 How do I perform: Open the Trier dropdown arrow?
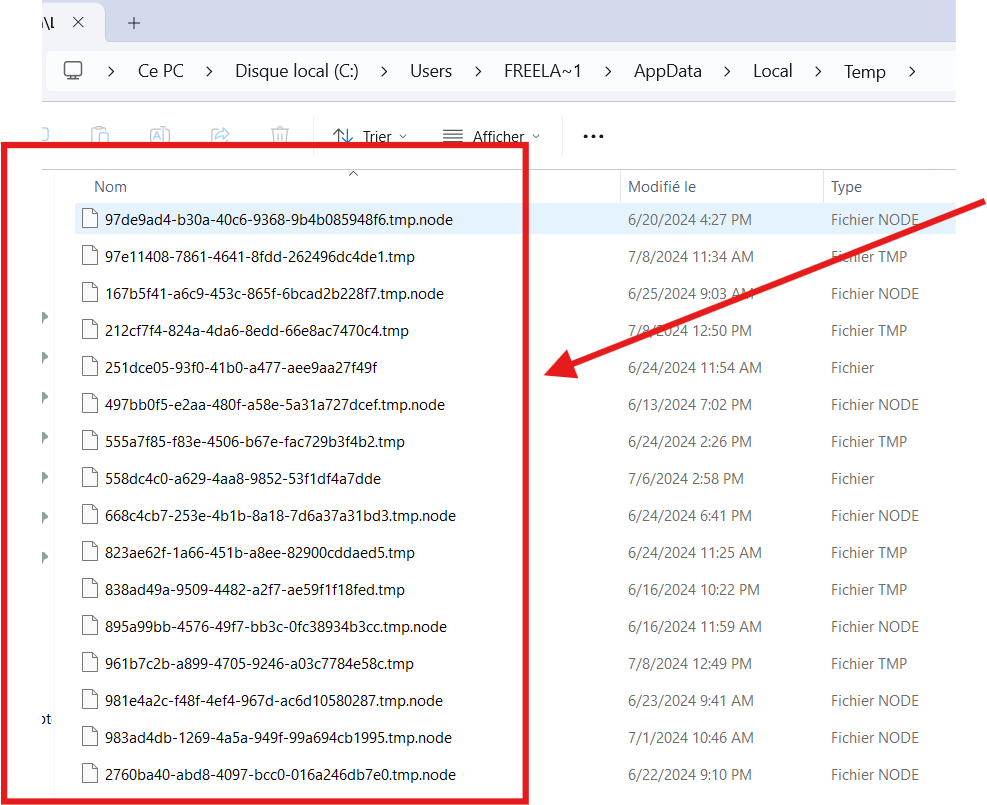point(403,136)
